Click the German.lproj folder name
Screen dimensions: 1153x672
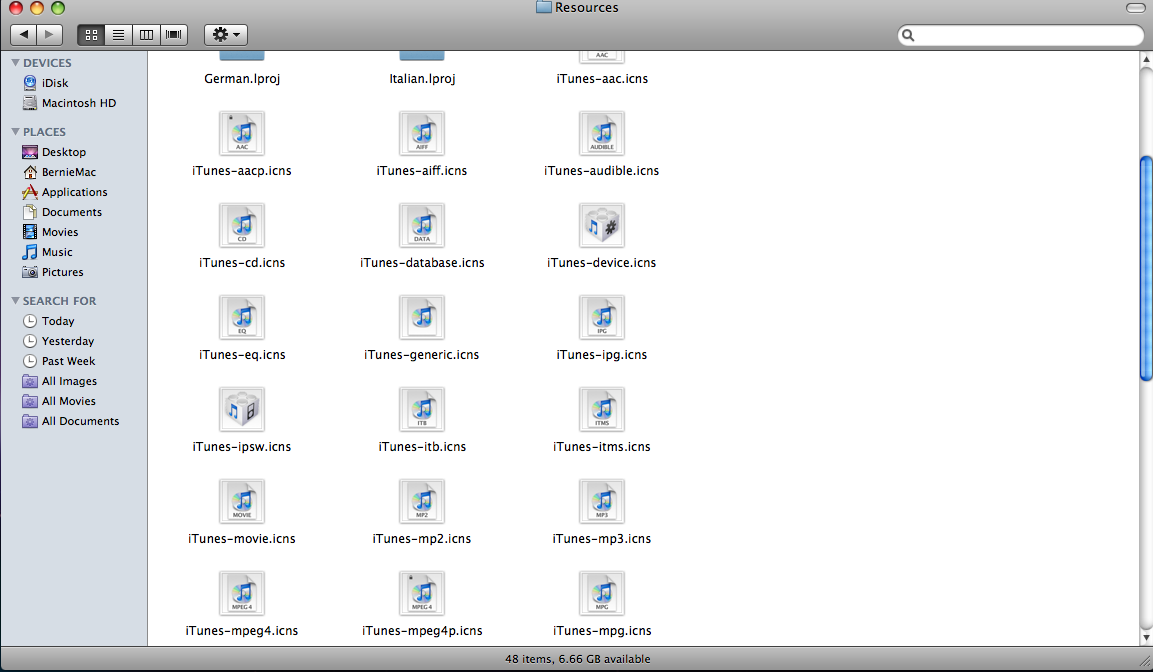point(242,79)
